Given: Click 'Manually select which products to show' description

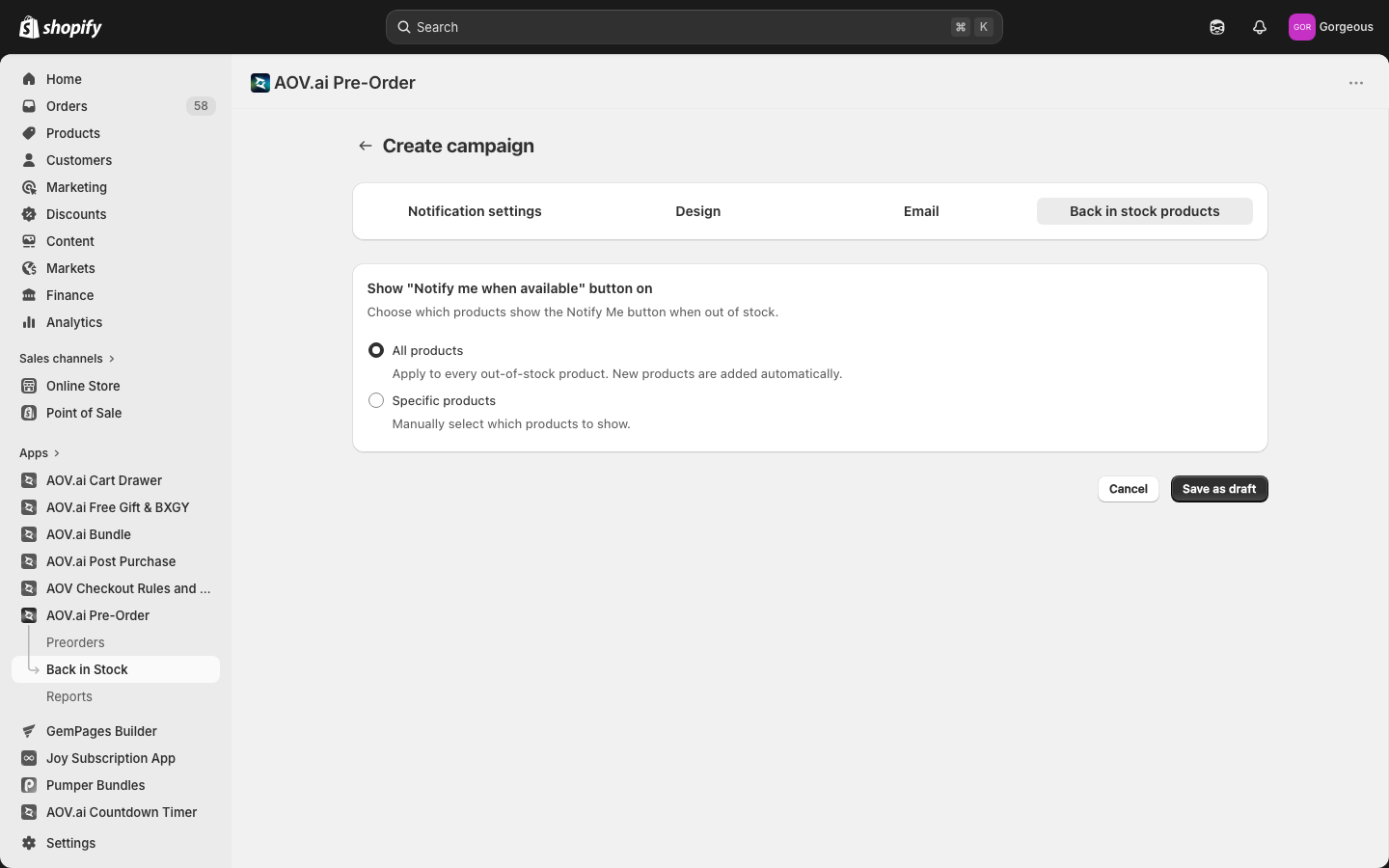Looking at the screenshot, I should coord(511,423).
